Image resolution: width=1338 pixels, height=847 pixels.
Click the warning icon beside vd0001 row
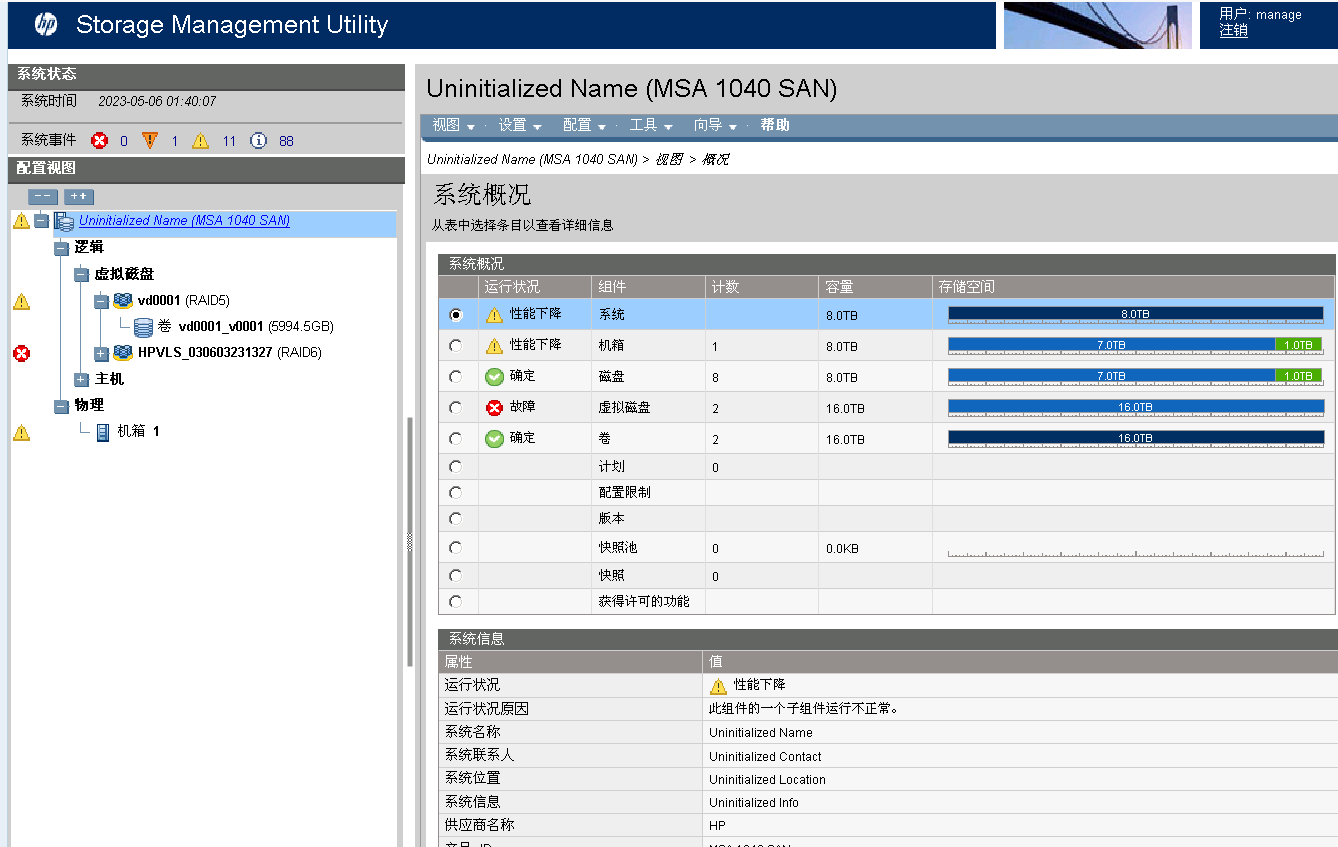[21, 301]
